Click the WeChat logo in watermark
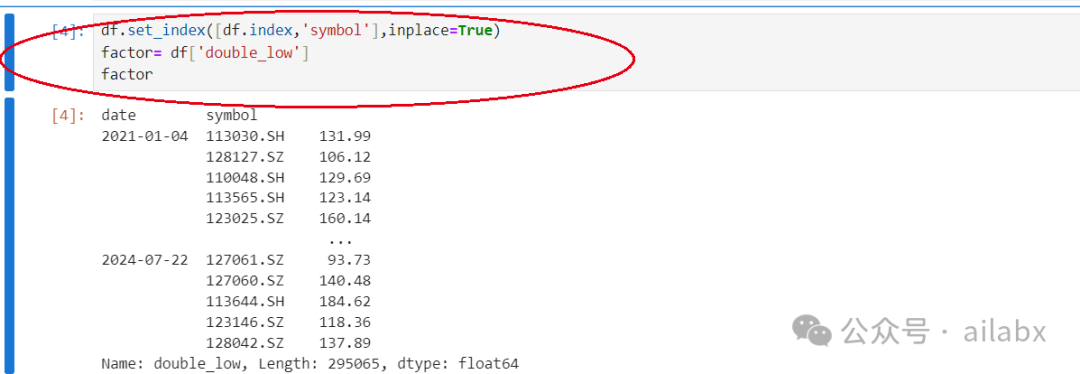 812,331
